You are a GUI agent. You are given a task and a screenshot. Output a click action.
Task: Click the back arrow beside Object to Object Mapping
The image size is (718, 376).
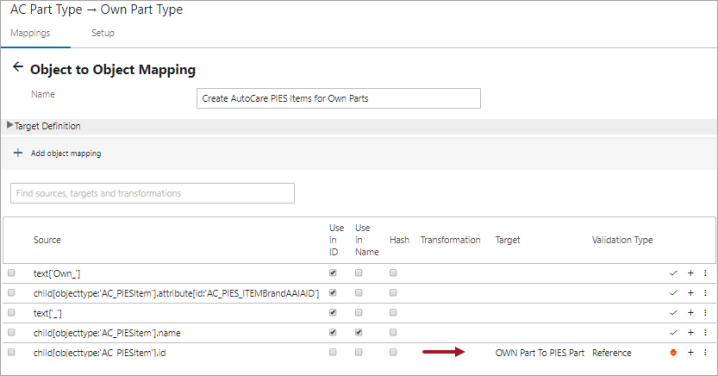coord(17,67)
